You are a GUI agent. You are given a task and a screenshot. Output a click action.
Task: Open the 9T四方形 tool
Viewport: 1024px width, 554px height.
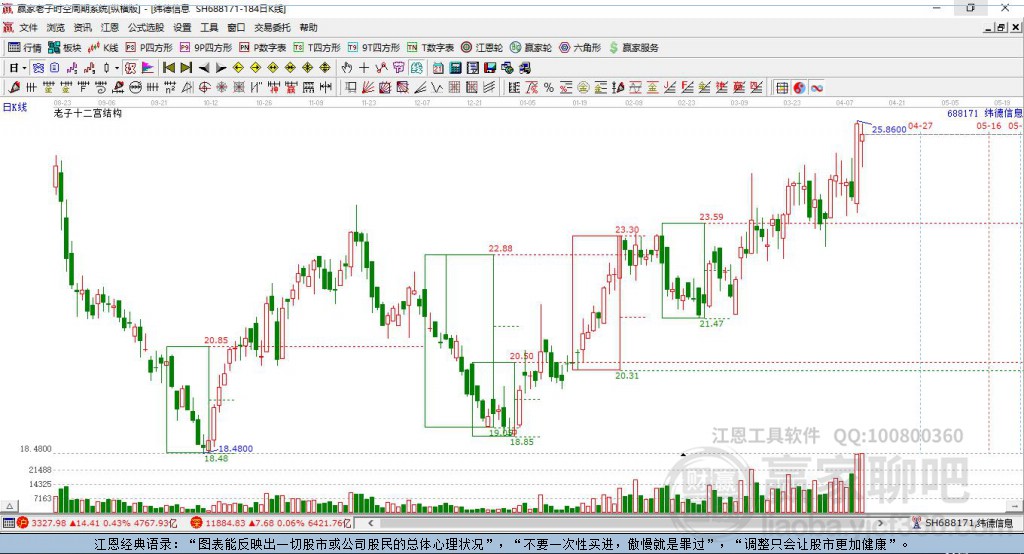pyautogui.click(x=374, y=48)
